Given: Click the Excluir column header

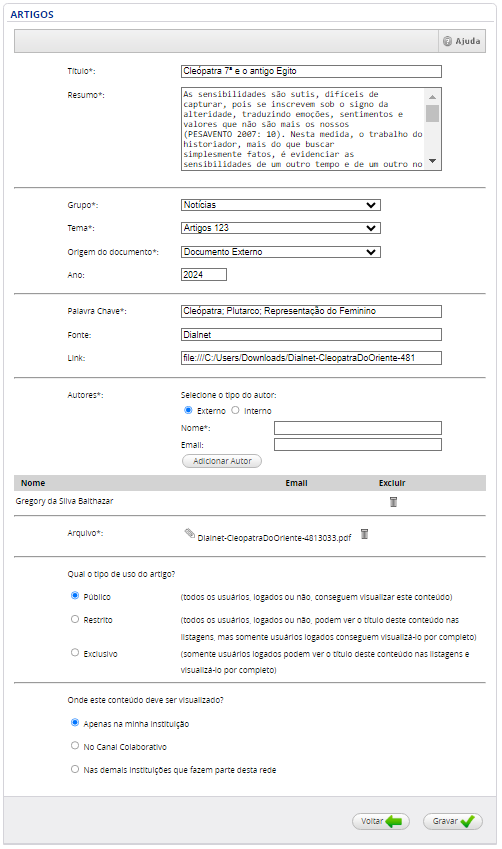Looking at the screenshot, I should click(x=392, y=483).
